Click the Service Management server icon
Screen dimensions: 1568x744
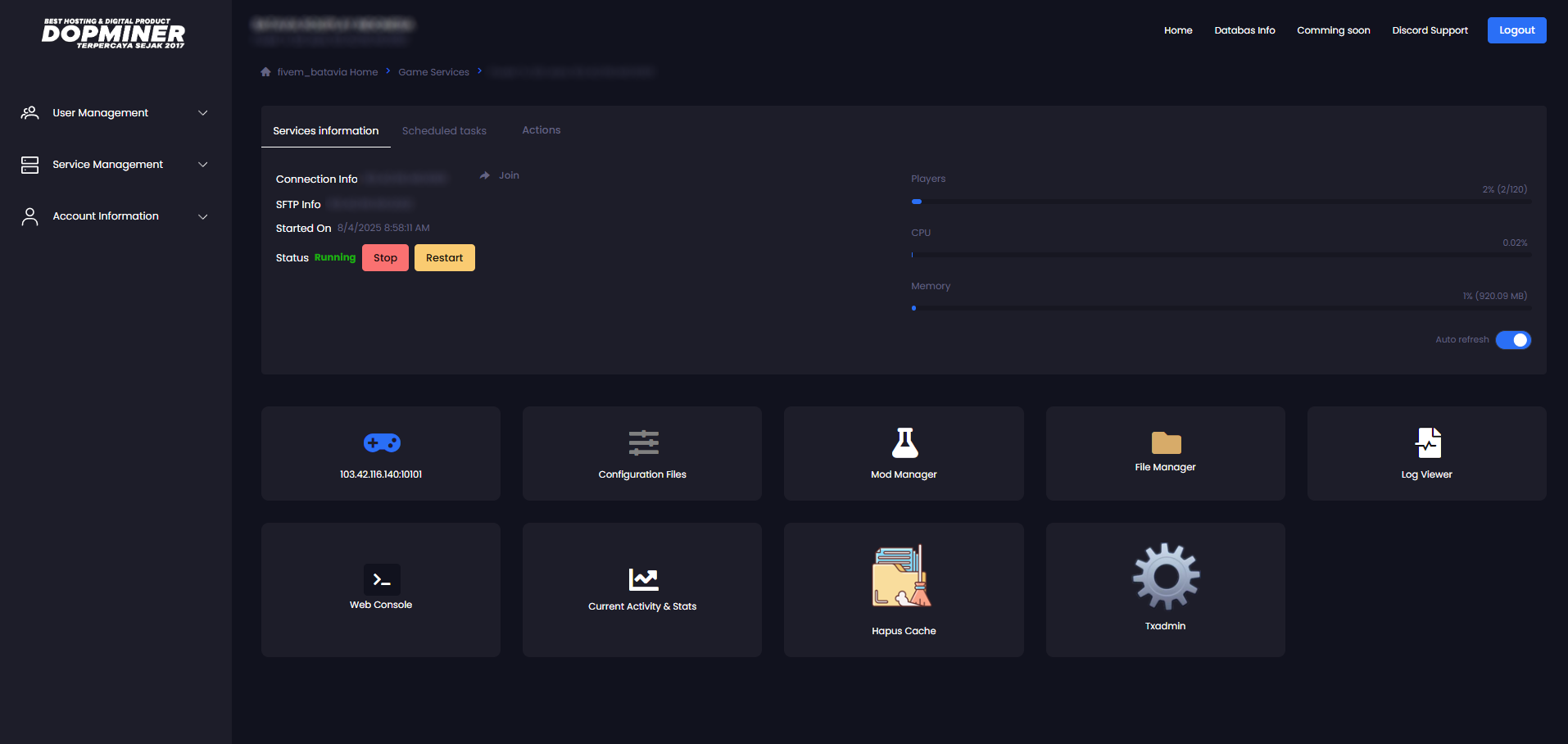tap(29, 165)
